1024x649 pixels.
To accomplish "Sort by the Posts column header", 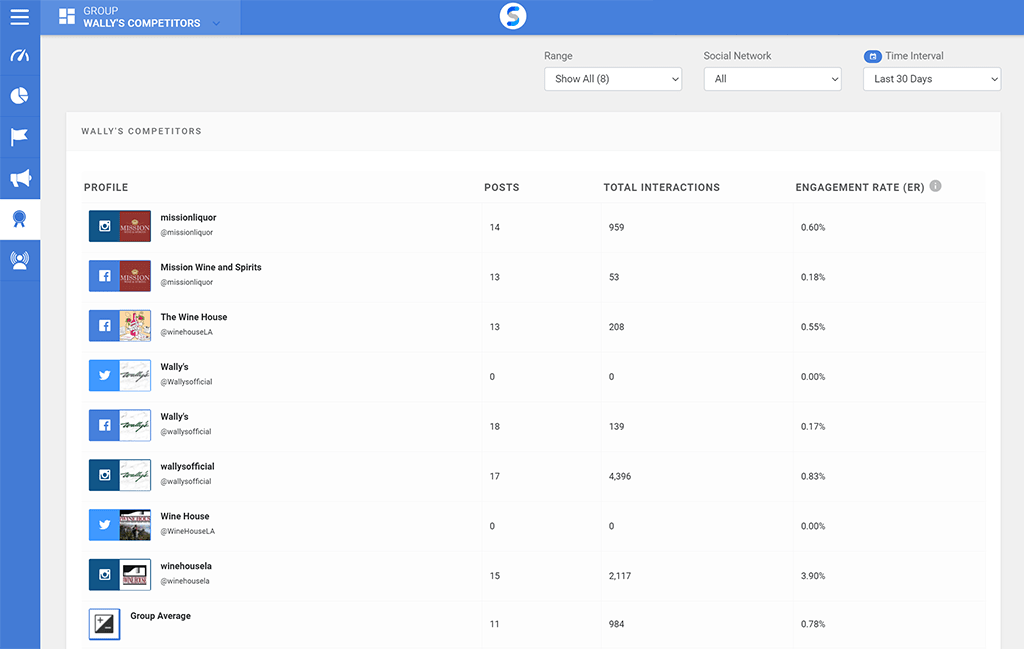I will (501, 187).
